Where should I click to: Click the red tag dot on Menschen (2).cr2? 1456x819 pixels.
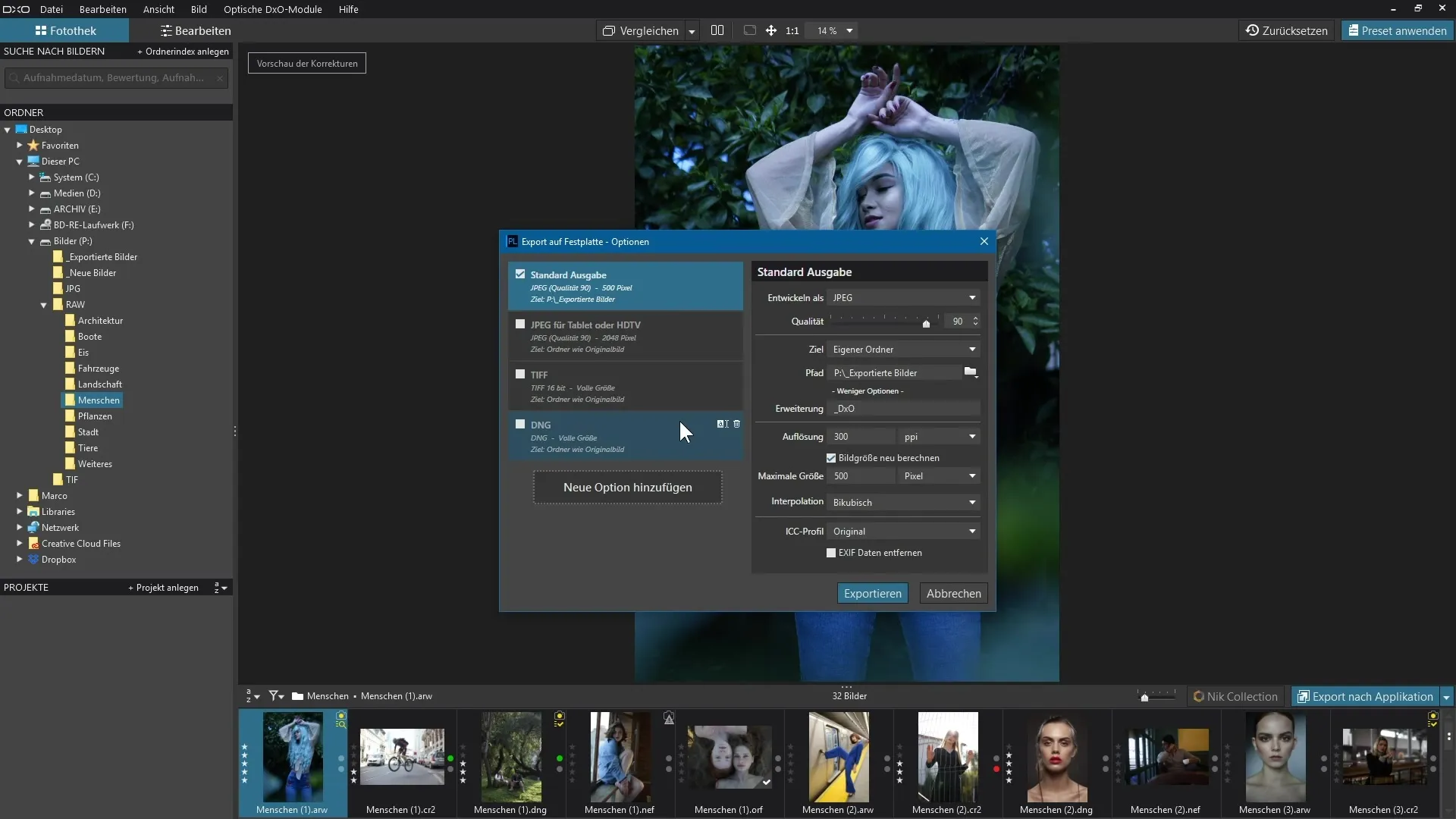[996, 769]
